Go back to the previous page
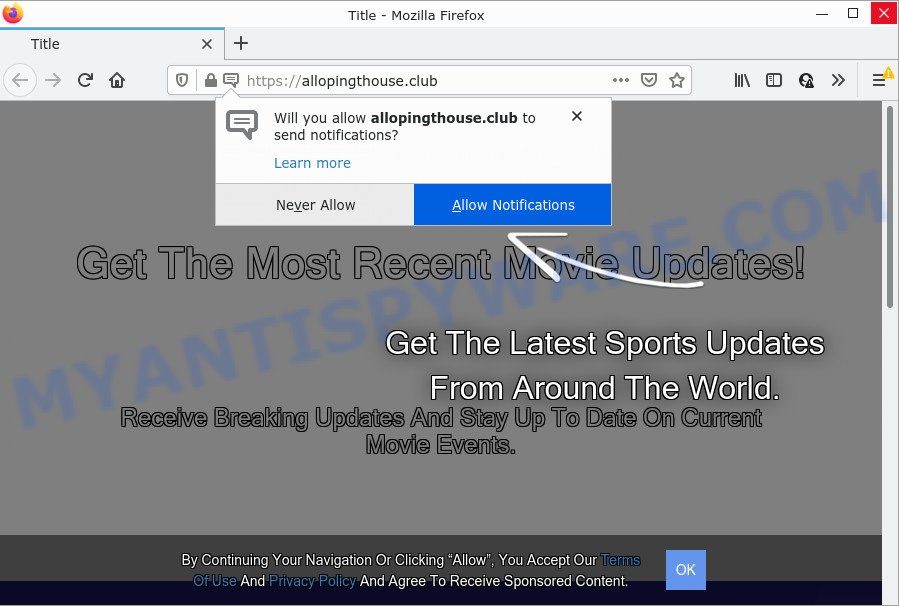Viewport: 899px width, 606px height. (x=20, y=80)
